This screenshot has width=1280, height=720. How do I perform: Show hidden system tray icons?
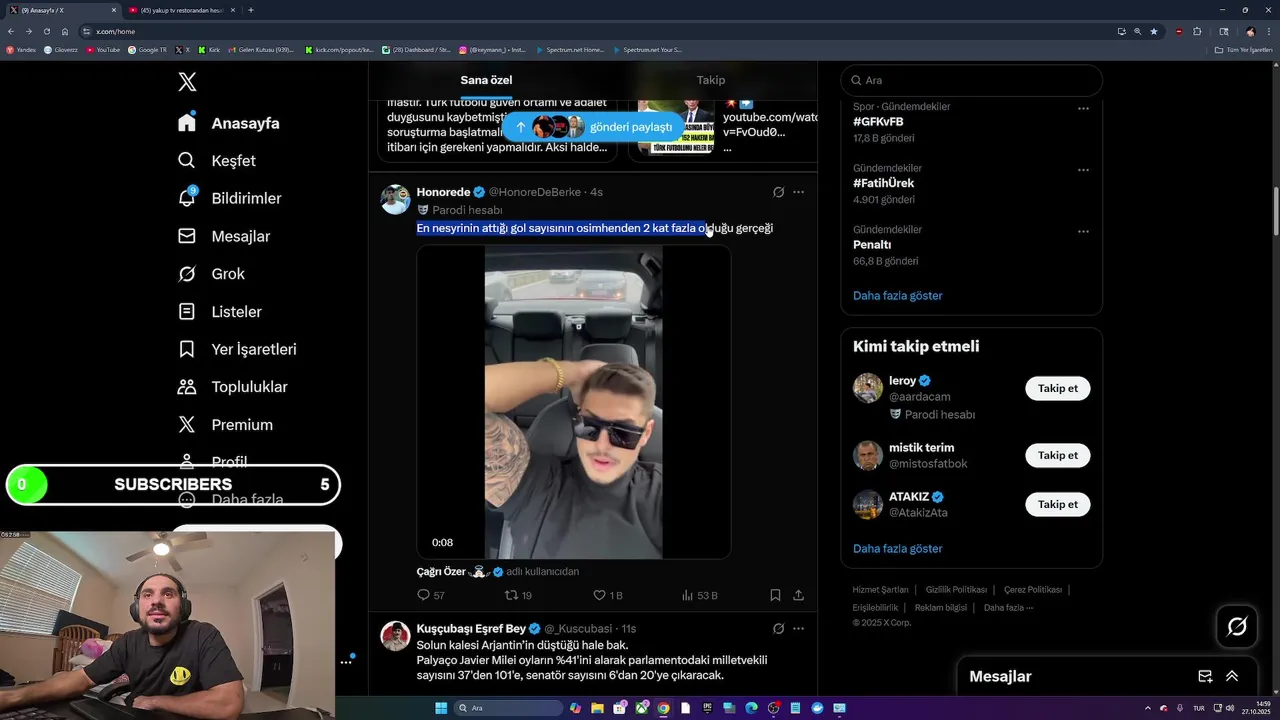[x=1148, y=708]
